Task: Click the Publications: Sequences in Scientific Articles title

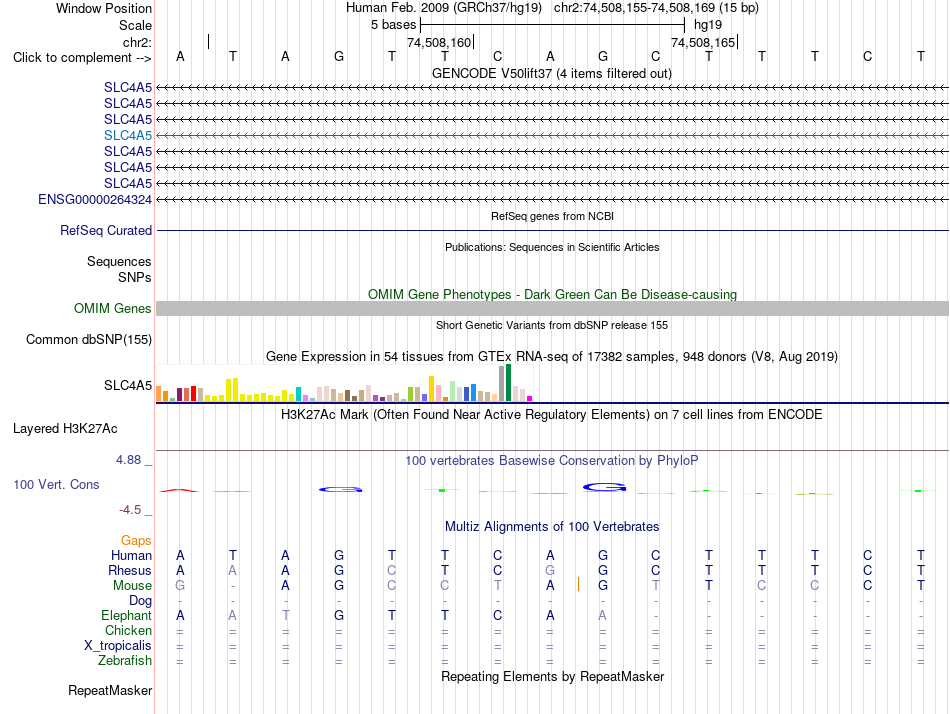Action: (x=552, y=247)
